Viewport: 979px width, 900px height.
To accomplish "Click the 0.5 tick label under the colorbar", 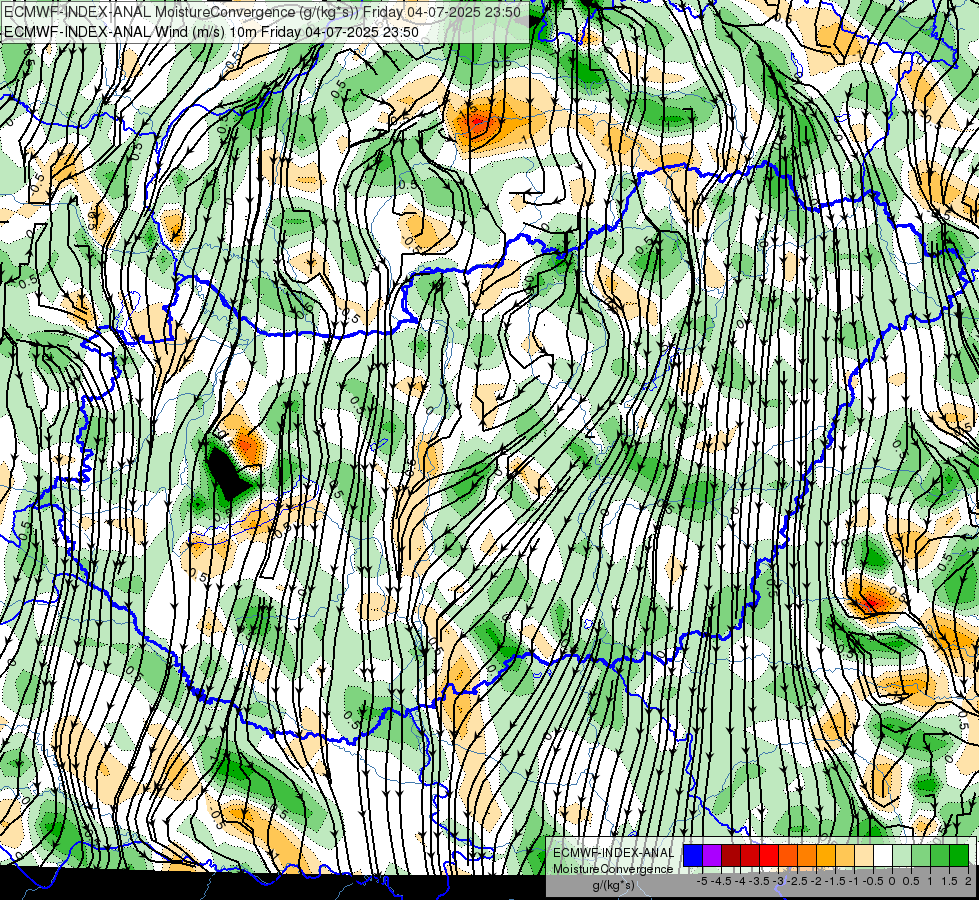I will point(912,881).
